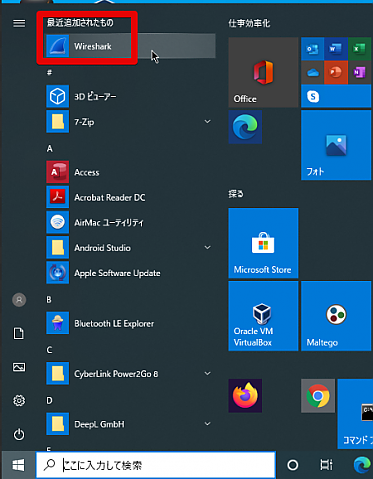373x479 pixels.
Task: Click the 'B' letter group header
Action: click(49, 300)
